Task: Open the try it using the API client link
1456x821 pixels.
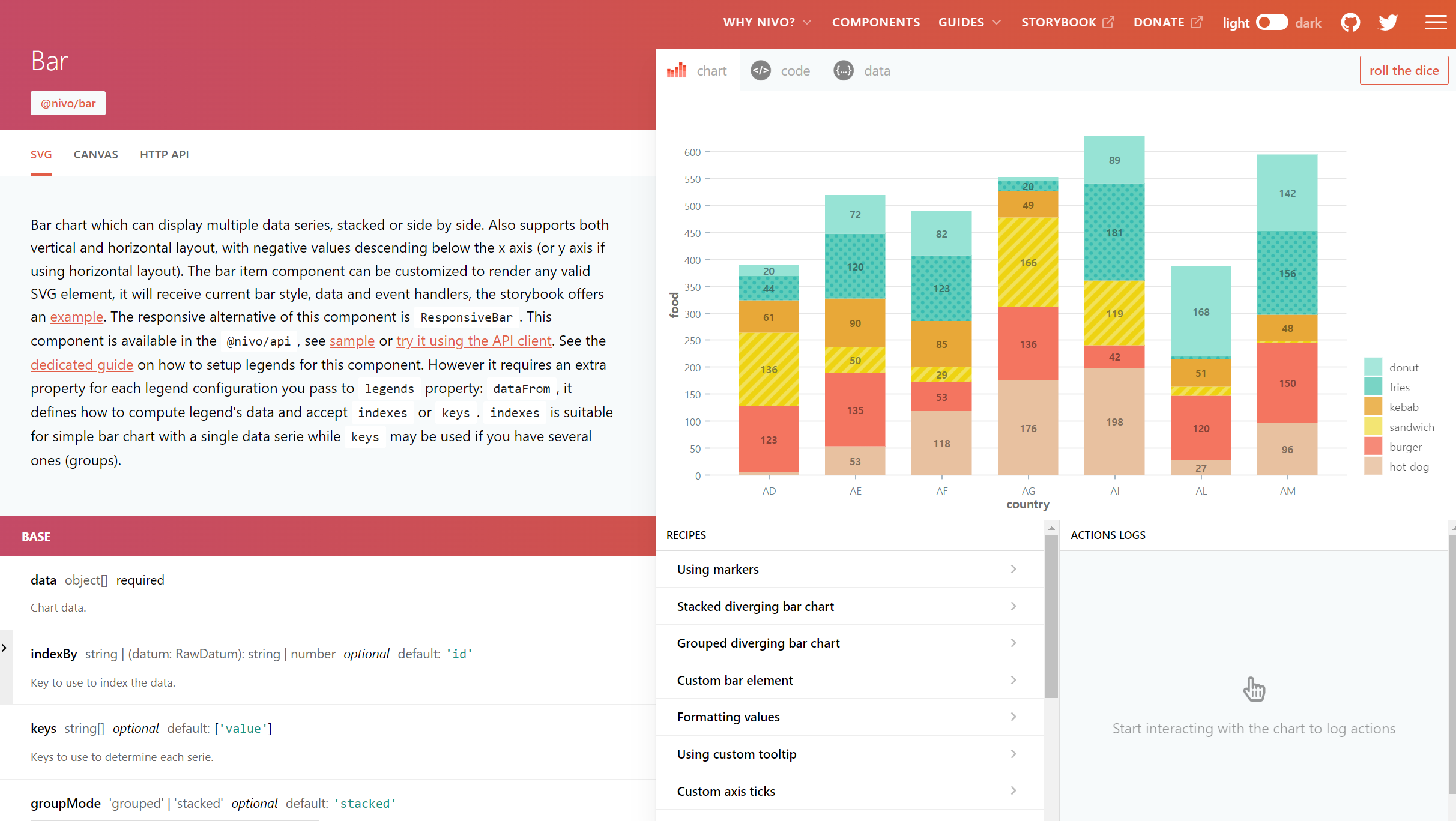Action: [x=474, y=341]
